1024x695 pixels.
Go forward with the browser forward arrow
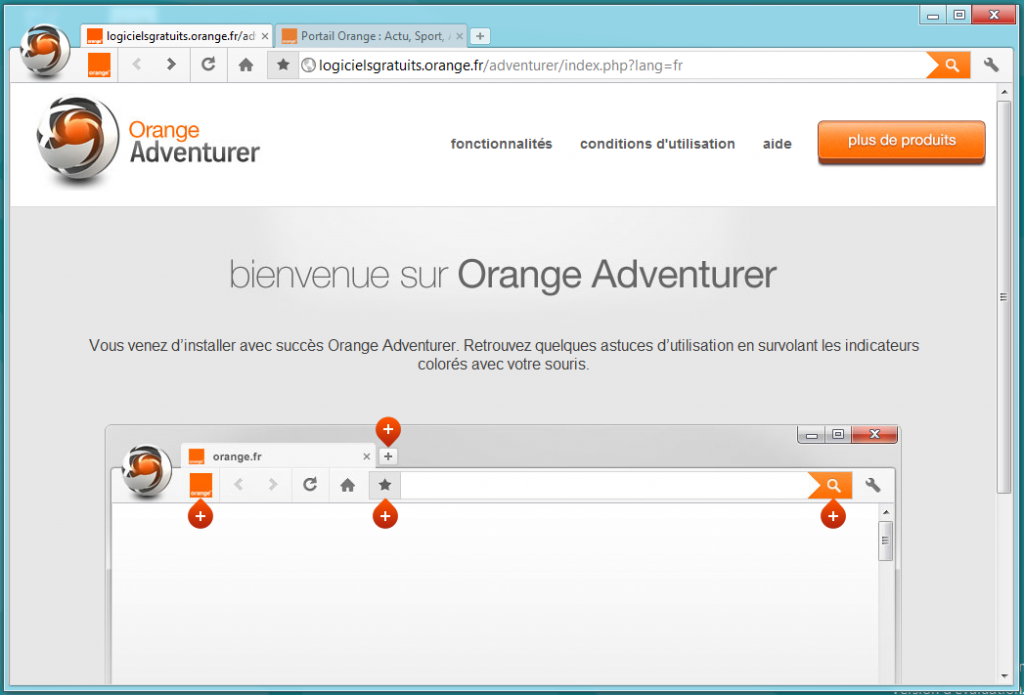[171, 64]
